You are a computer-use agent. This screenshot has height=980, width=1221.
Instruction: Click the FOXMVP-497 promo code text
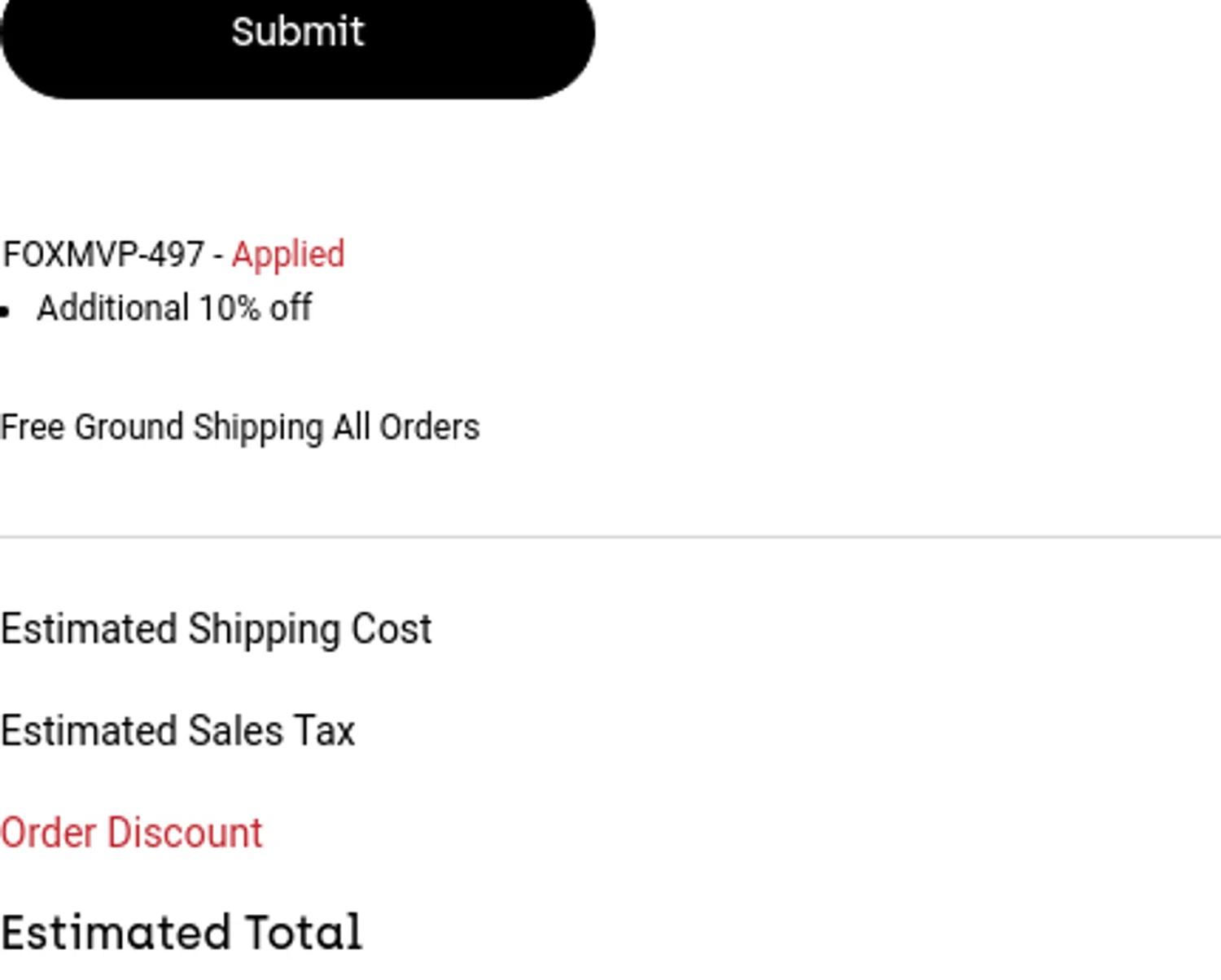pyautogui.click(x=103, y=255)
